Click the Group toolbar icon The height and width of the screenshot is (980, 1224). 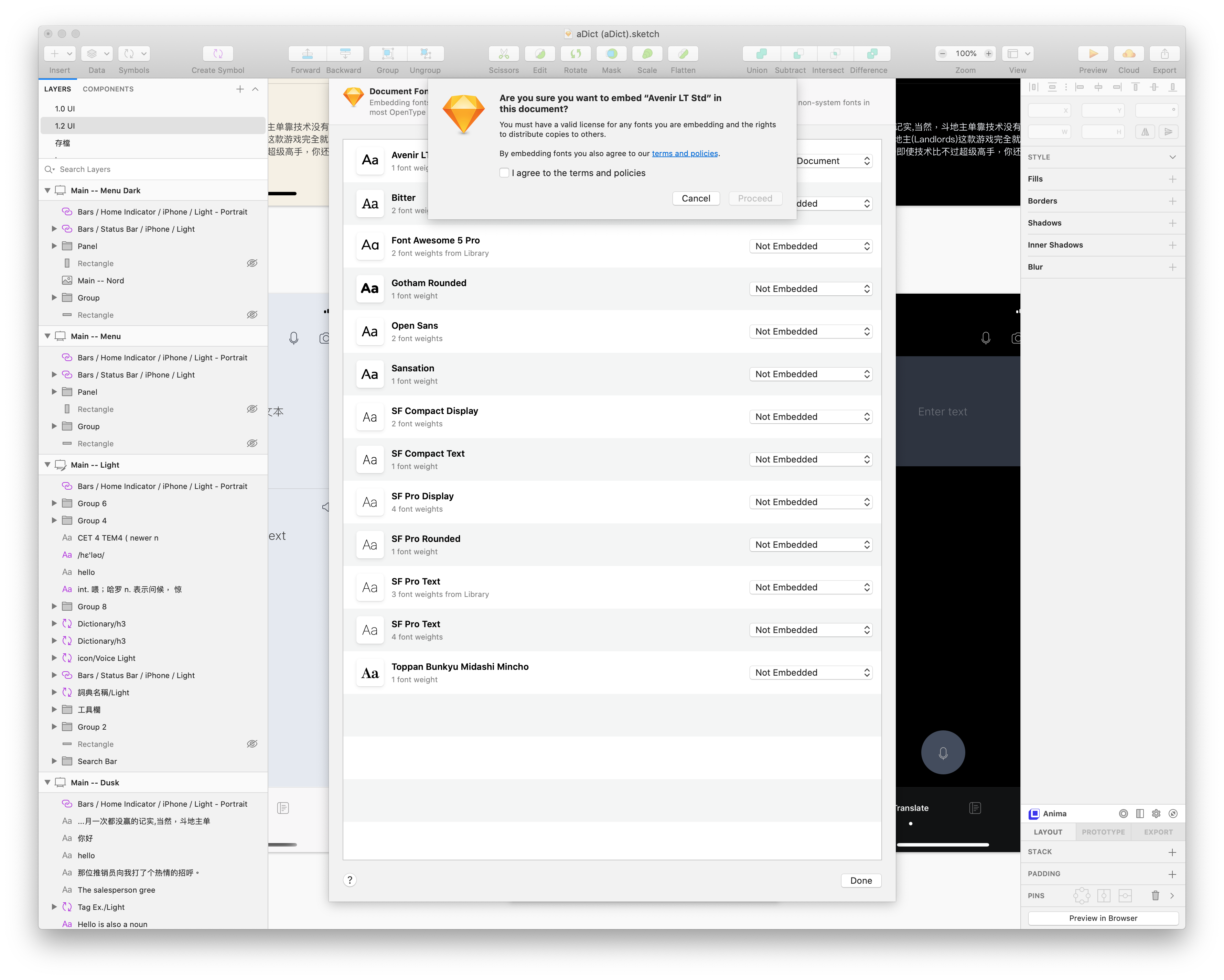[x=388, y=54]
